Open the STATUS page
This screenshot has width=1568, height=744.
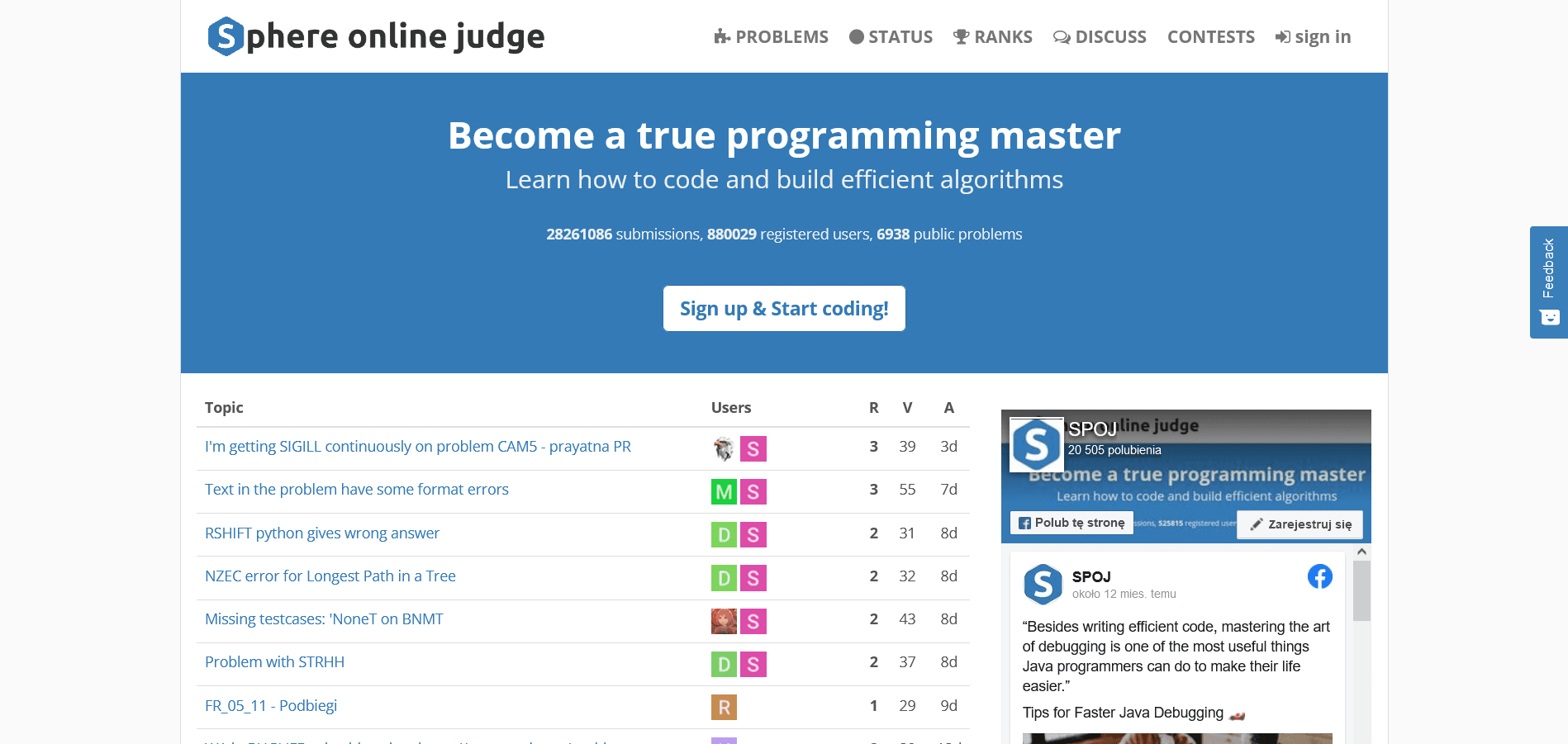click(x=891, y=37)
